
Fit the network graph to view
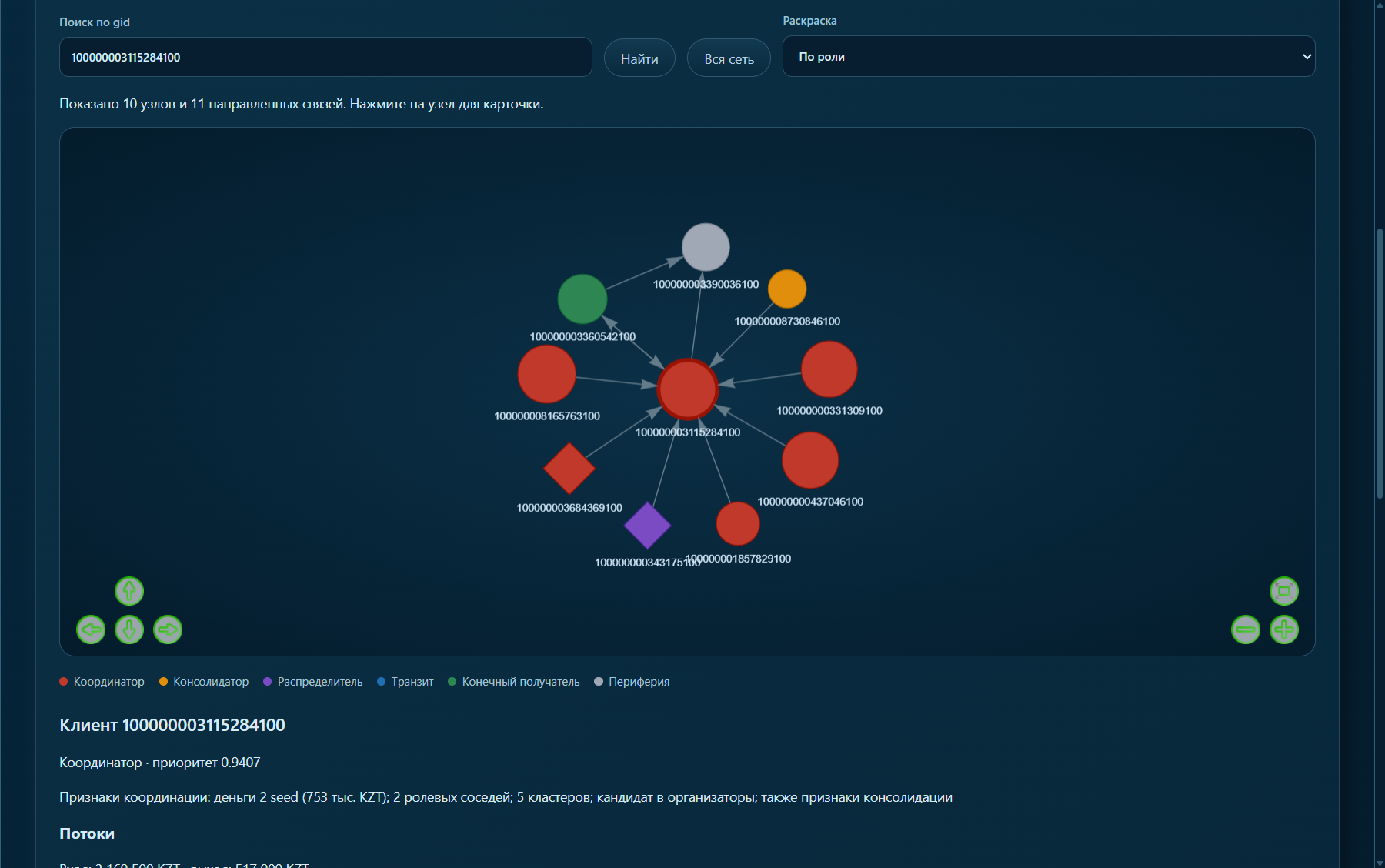1284,591
